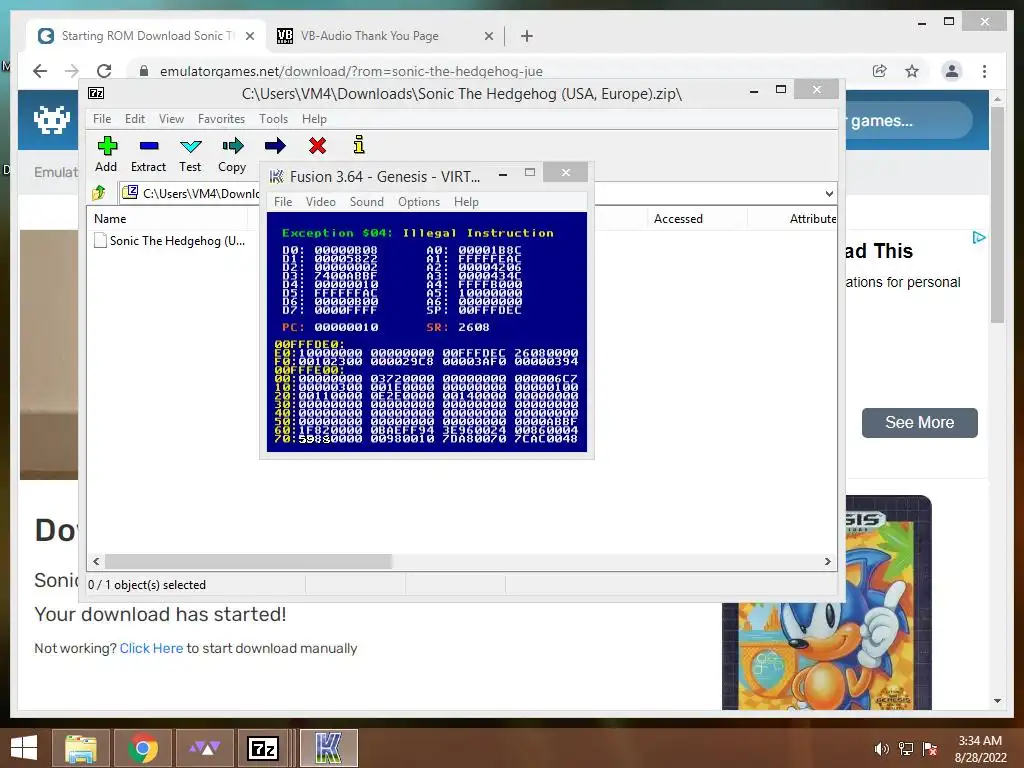Click page scrollbar down arrow
Viewport: 1024px width, 768px height.
[997, 701]
